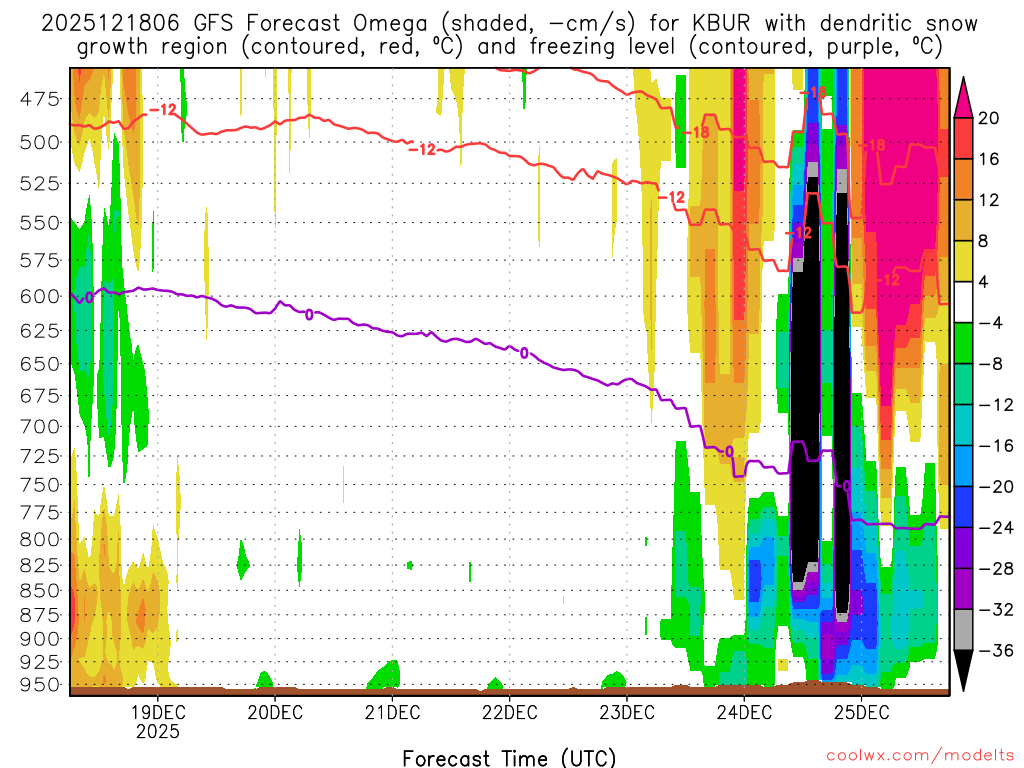Click the black below -36 arrow on colorbar

[x=963, y=670]
